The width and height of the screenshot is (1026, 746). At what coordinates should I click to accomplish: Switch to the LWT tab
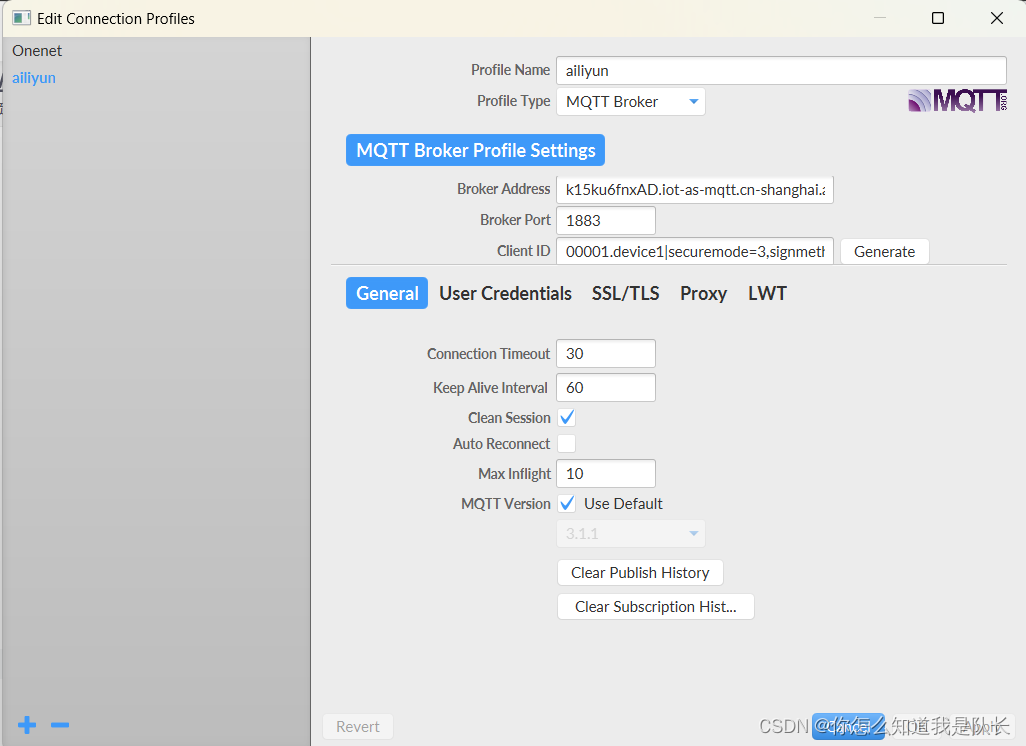[x=767, y=293]
